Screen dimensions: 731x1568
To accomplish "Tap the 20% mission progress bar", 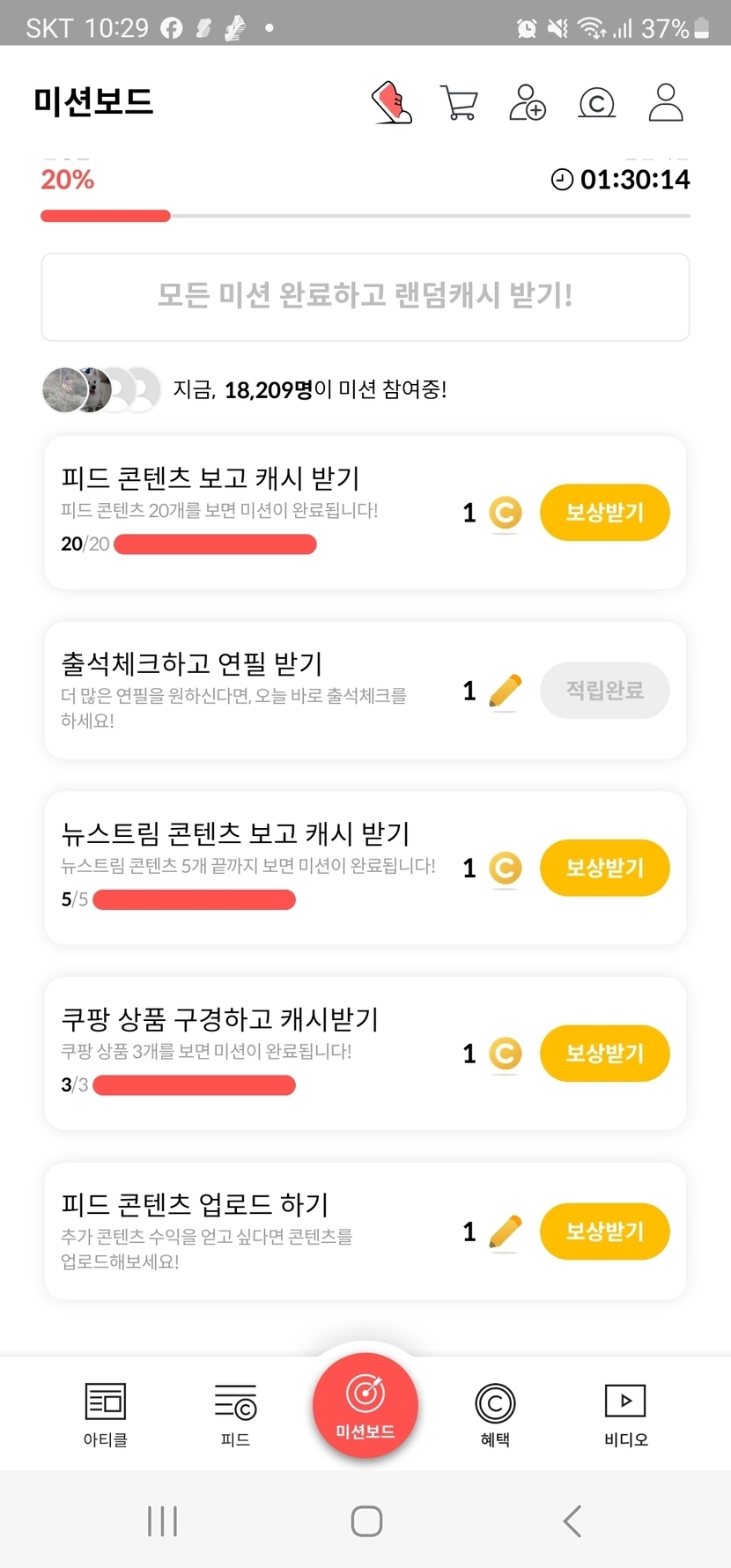I will [365, 216].
